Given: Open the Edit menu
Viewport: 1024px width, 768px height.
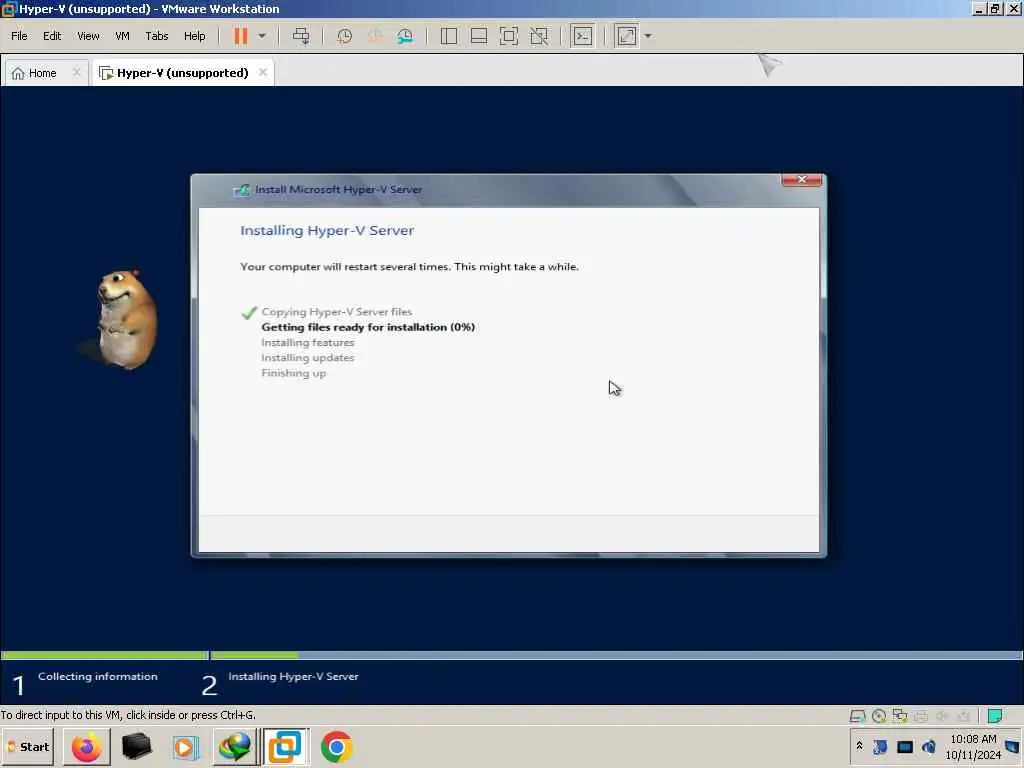Looking at the screenshot, I should click(x=52, y=36).
